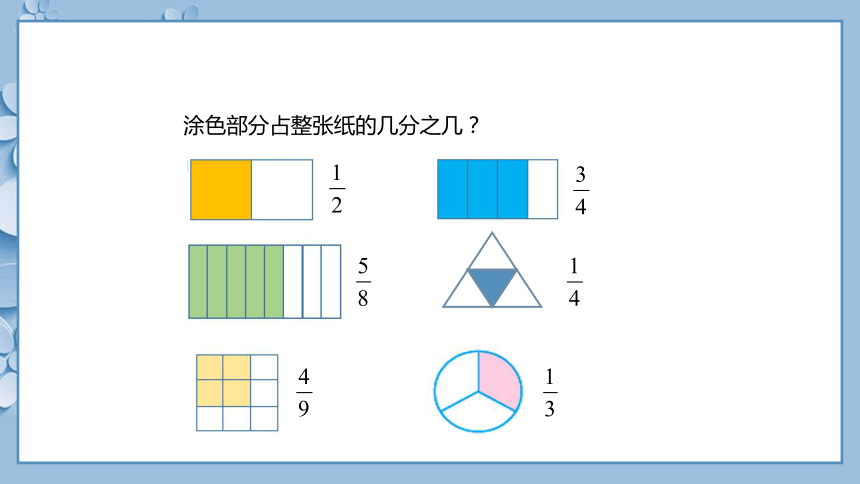Click the one-quarter fraction beside the triangle

[574, 282]
